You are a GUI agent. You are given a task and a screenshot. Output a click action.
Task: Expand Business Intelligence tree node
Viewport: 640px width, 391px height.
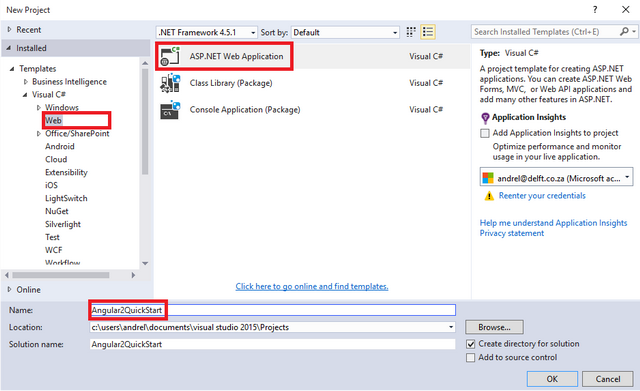[x=26, y=82]
